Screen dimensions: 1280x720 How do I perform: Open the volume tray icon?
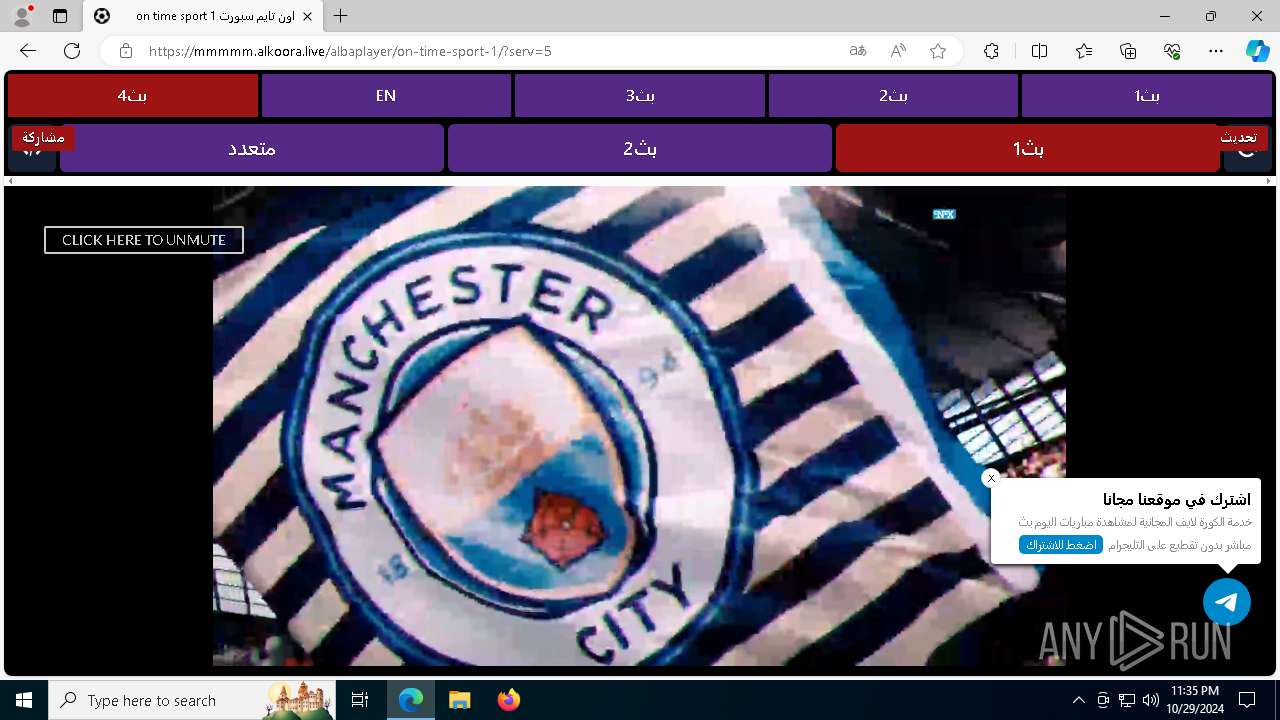(1150, 700)
